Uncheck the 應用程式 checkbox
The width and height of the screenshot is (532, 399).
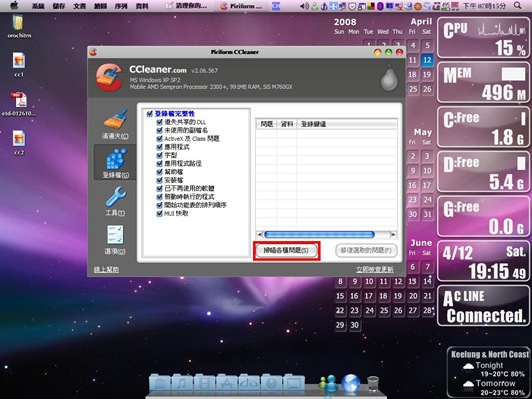coord(159,147)
